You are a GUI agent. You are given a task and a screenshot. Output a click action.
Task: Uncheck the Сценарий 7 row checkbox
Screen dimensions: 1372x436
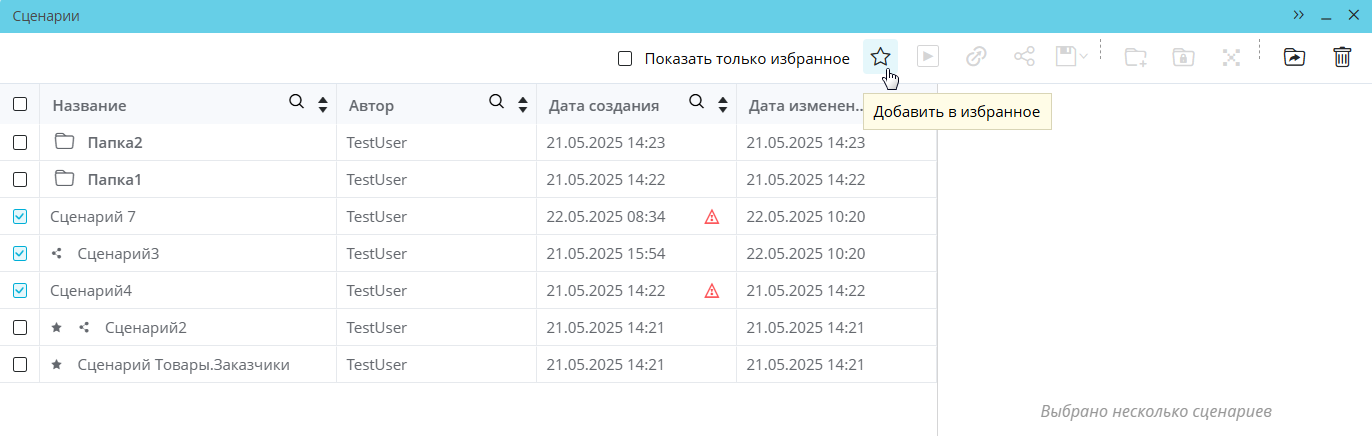20,216
